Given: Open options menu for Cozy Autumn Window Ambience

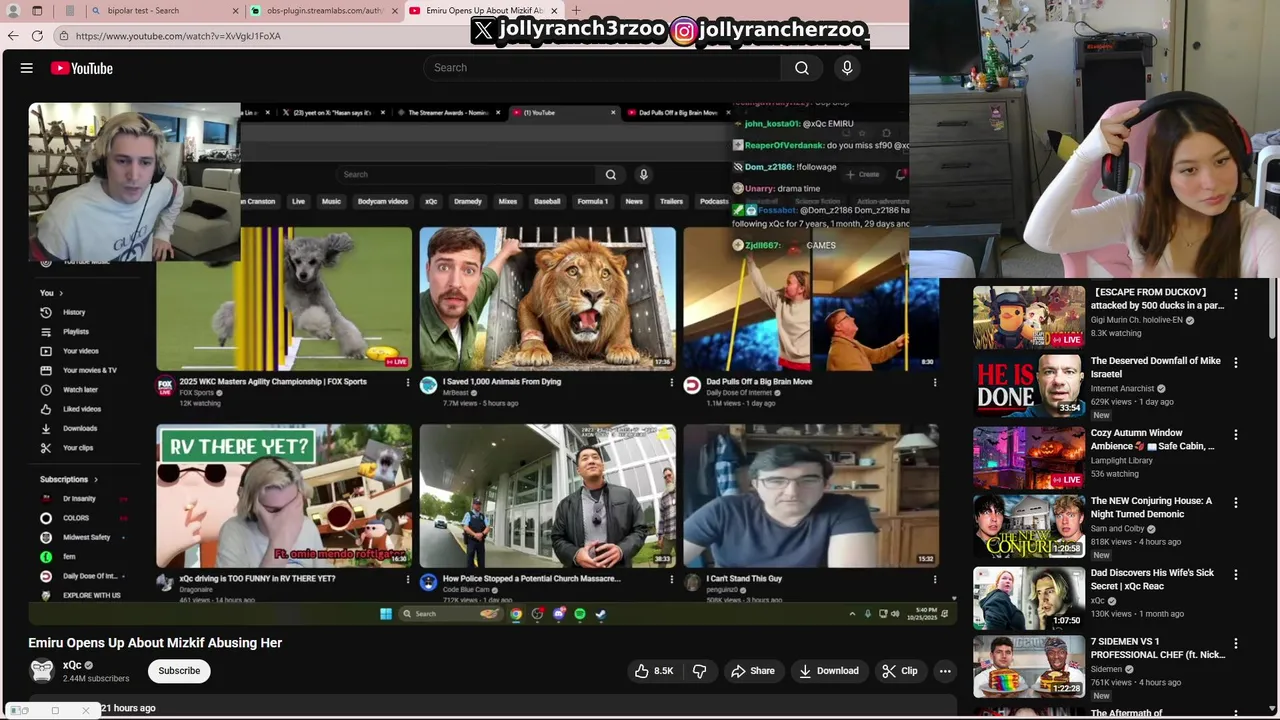Looking at the screenshot, I should tap(1236, 434).
